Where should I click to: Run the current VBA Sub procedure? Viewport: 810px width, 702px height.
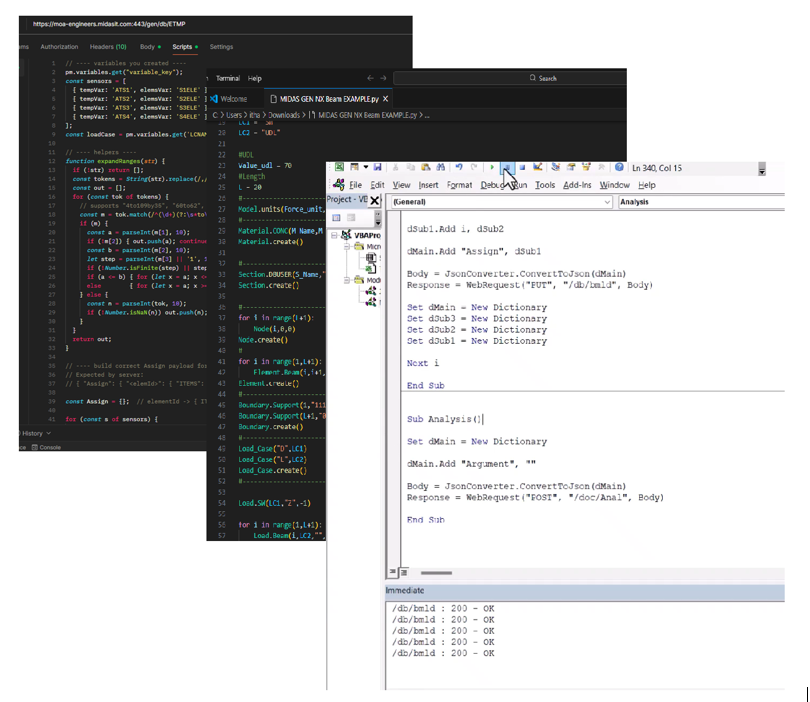pyautogui.click(x=492, y=165)
